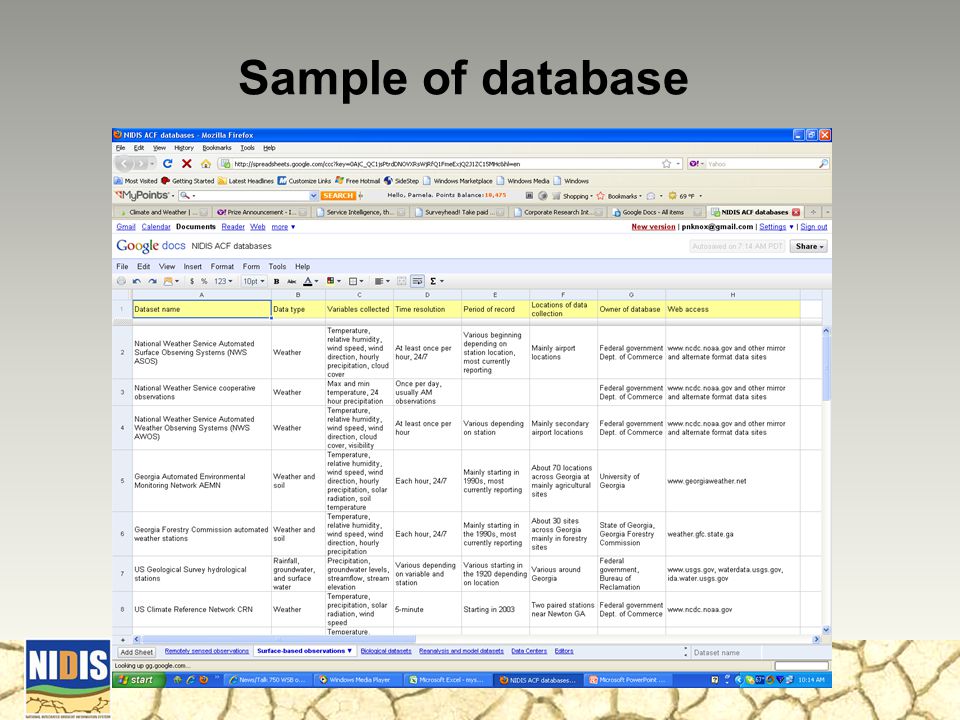Viewport: 960px width, 720px height.
Task: Reload the page in Firefox
Action: click(167, 163)
